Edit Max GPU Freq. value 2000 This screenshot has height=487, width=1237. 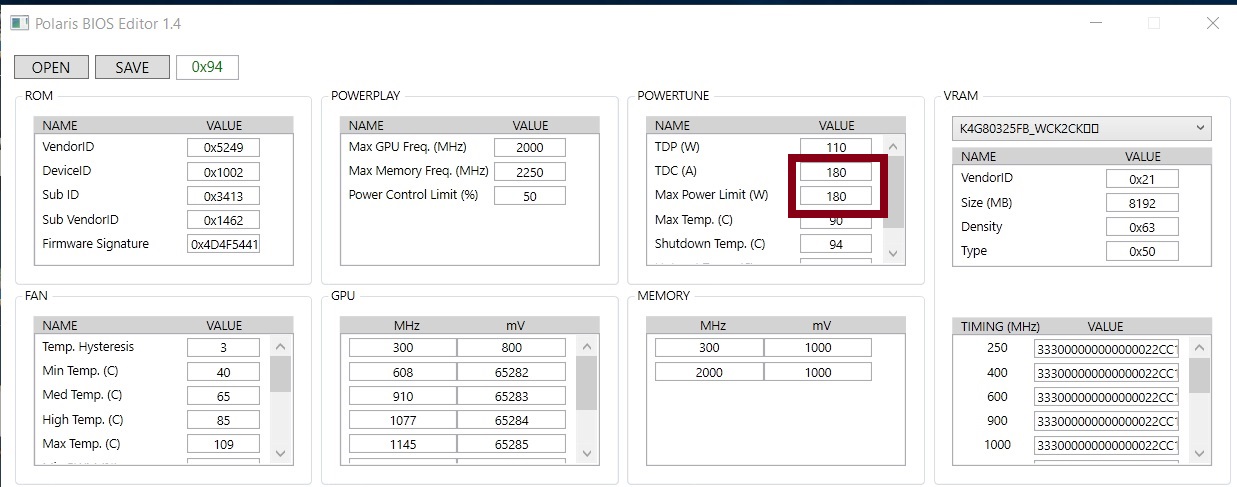530,147
